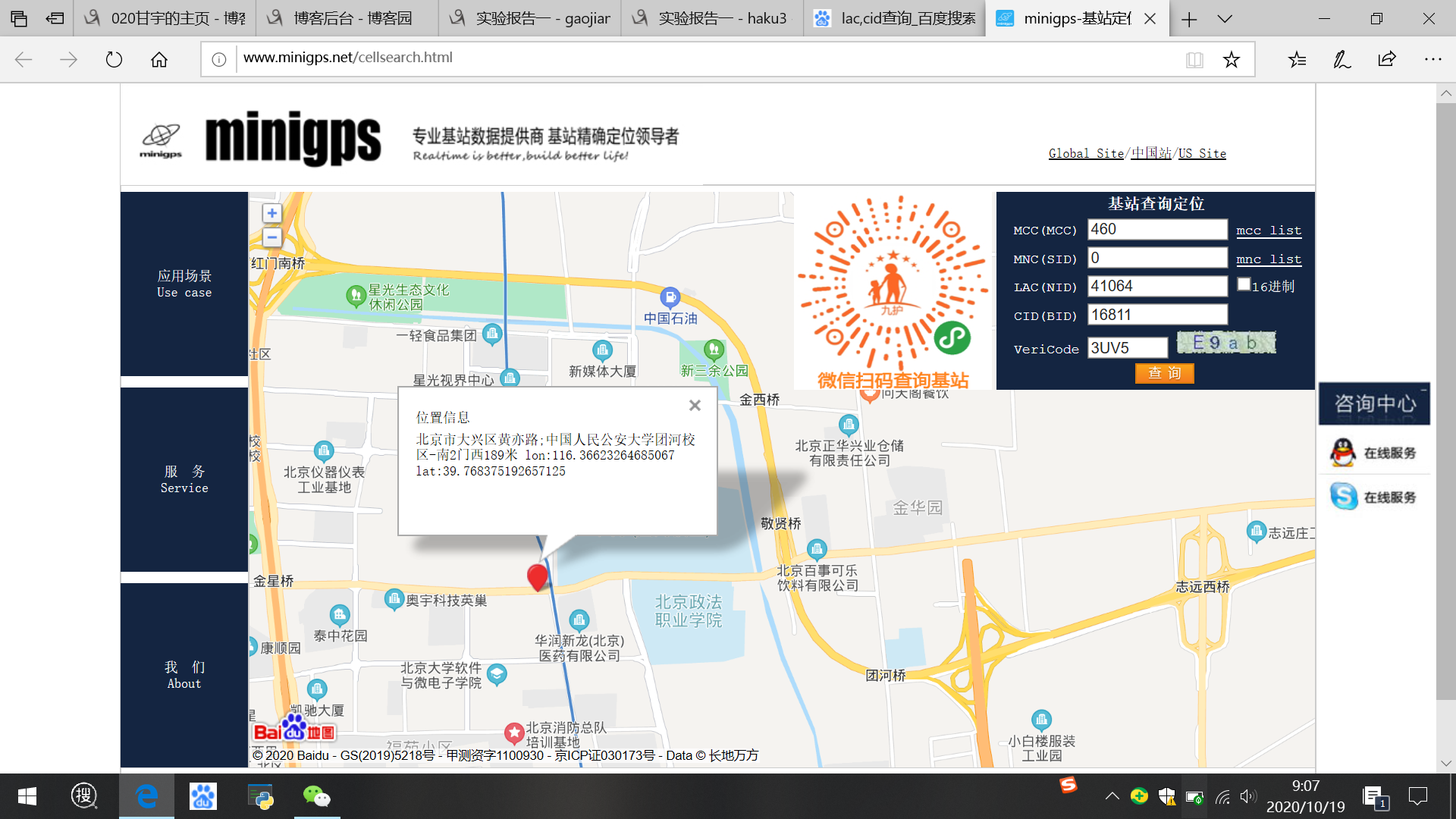This screenshot has height=819, width=1456.
Task: Open the mcc list link
Action: click(1269, 231)
